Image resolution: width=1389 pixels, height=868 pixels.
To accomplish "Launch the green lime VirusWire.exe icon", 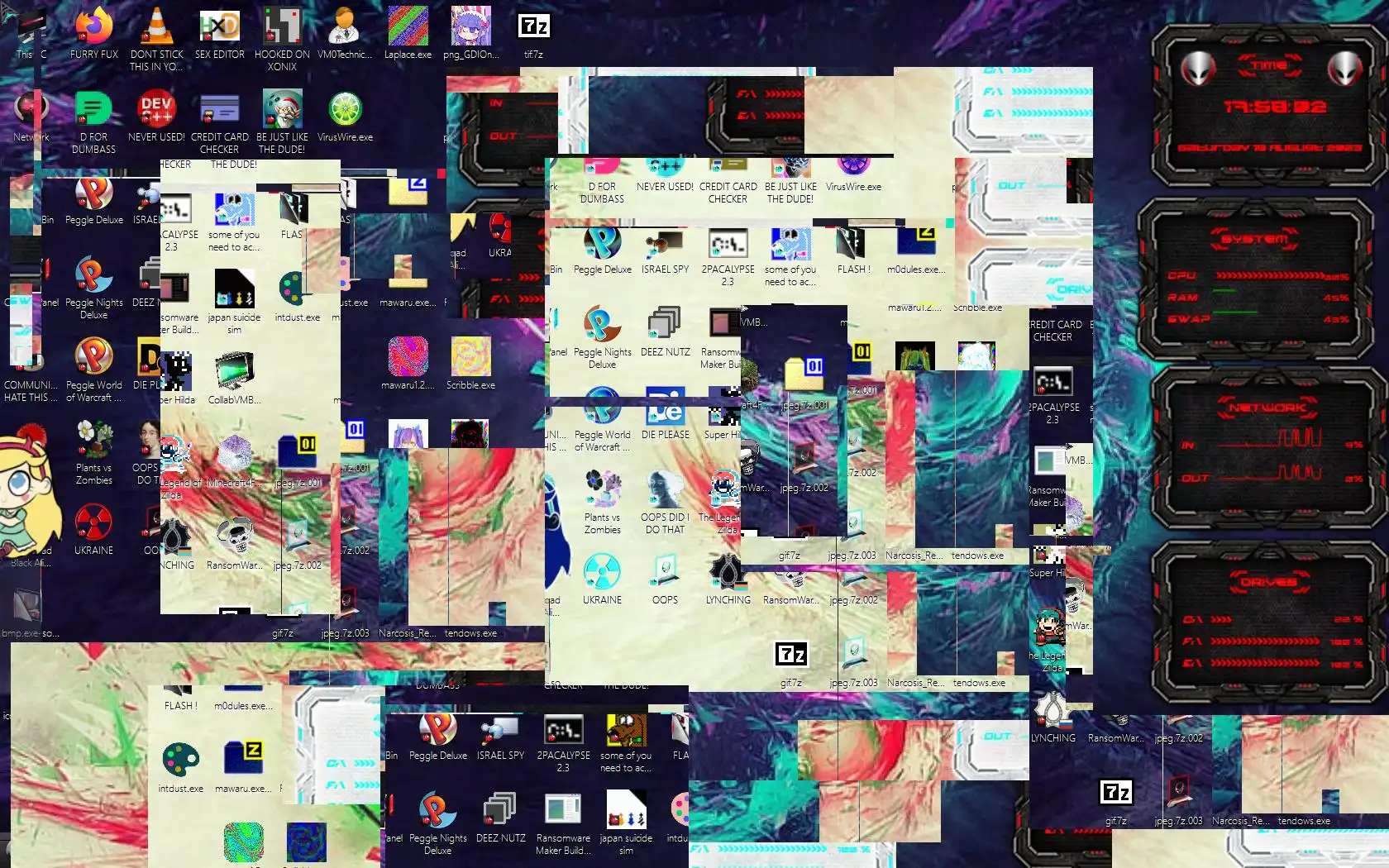I will click(x=345, y=109).
